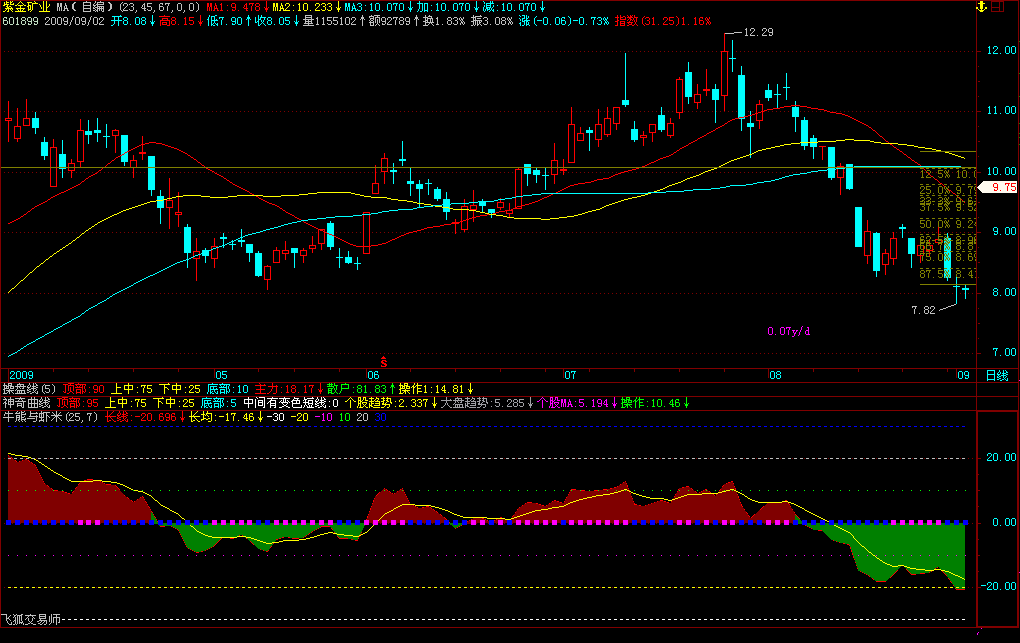Click the 中间有变色短线:0 label
1020x643 pixels.
tap(290, 404)
